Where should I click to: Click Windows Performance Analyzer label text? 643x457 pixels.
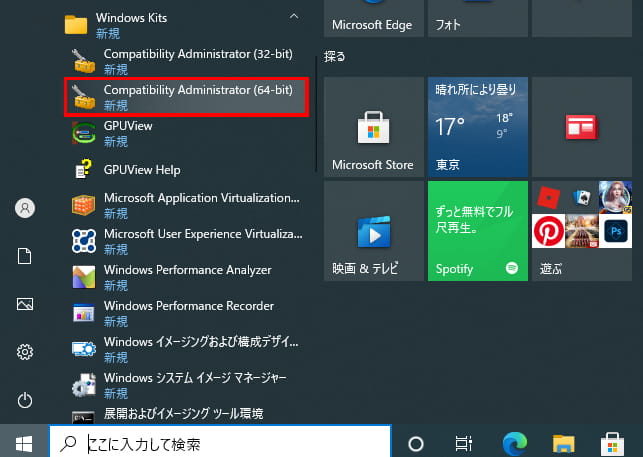click(x=187, y=270)
